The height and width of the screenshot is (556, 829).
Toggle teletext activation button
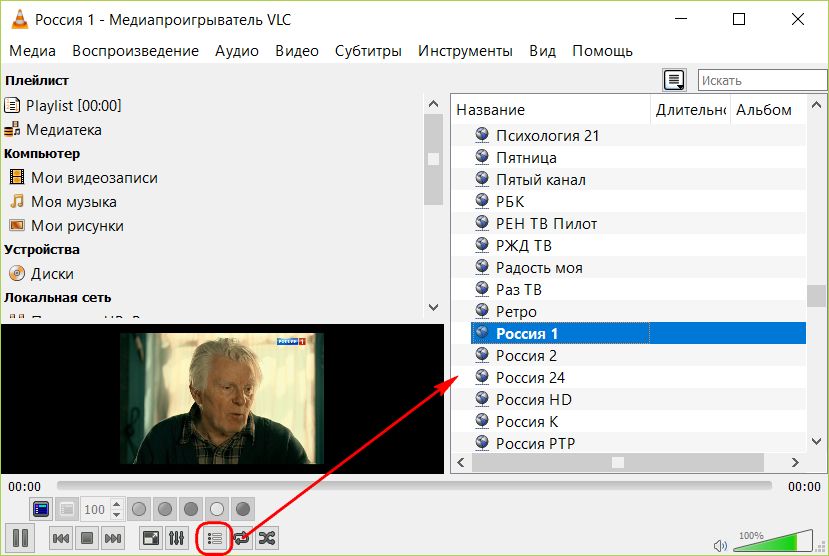tap(41, 509)
